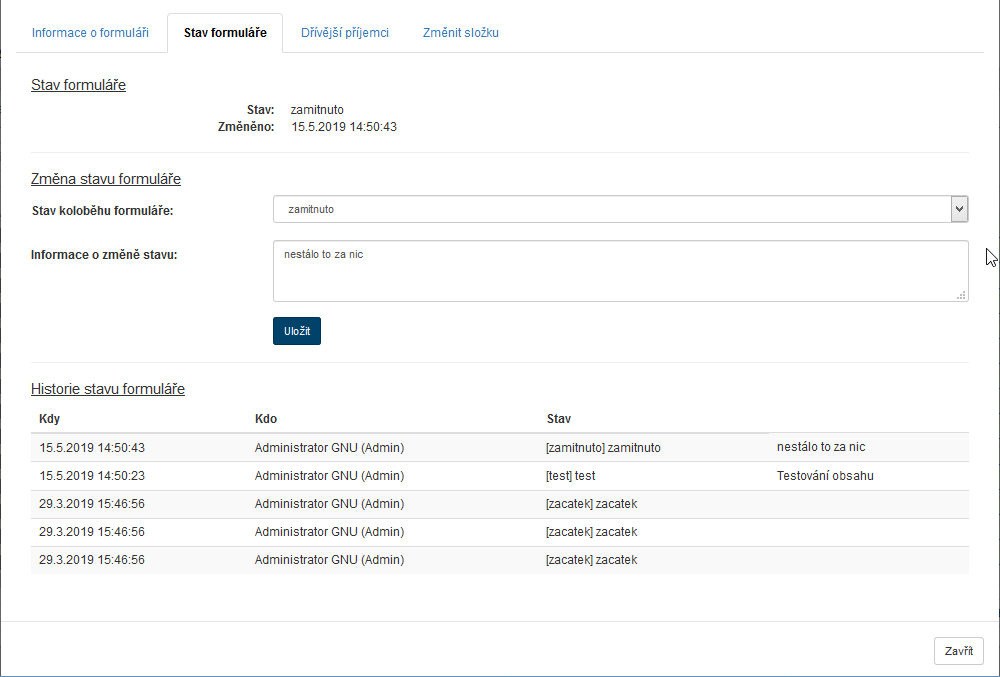Image resolution: width=1000 pixels, height=677 pixels.
Task: Click the 'Kdy' column header
Action: tap(50, 418)
